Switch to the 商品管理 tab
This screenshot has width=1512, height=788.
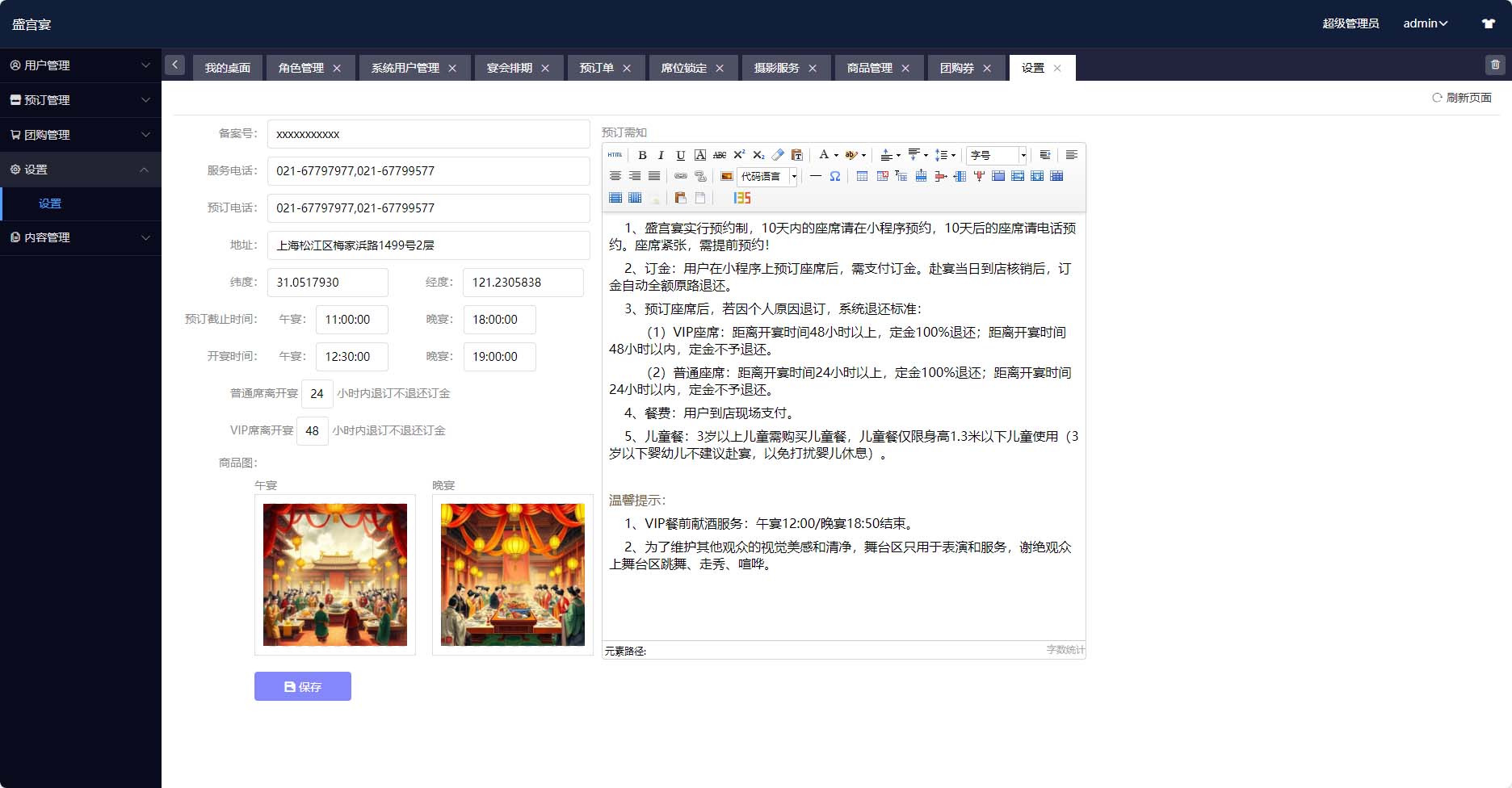(869, 68)
